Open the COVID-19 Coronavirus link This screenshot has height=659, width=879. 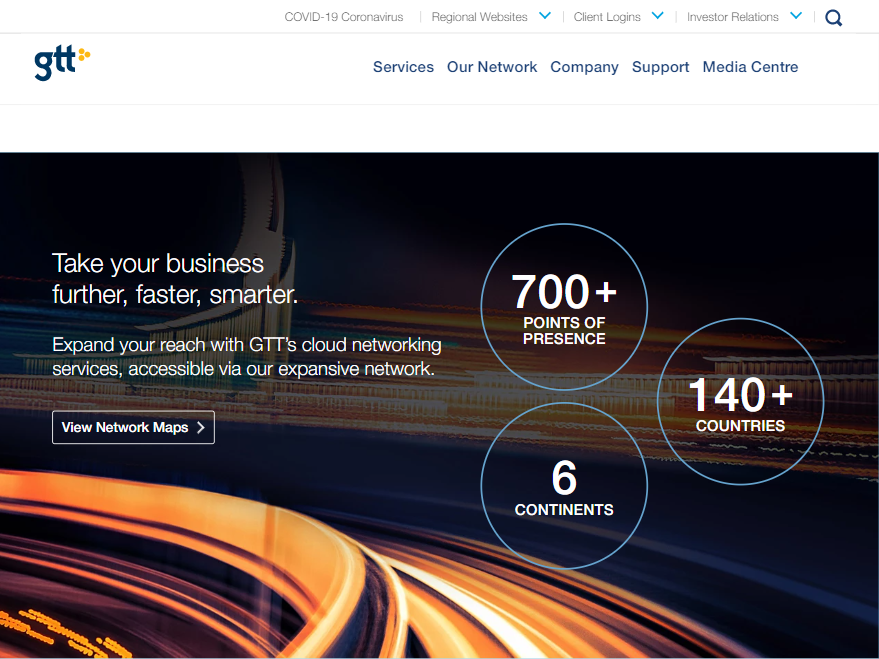[344, 17]
